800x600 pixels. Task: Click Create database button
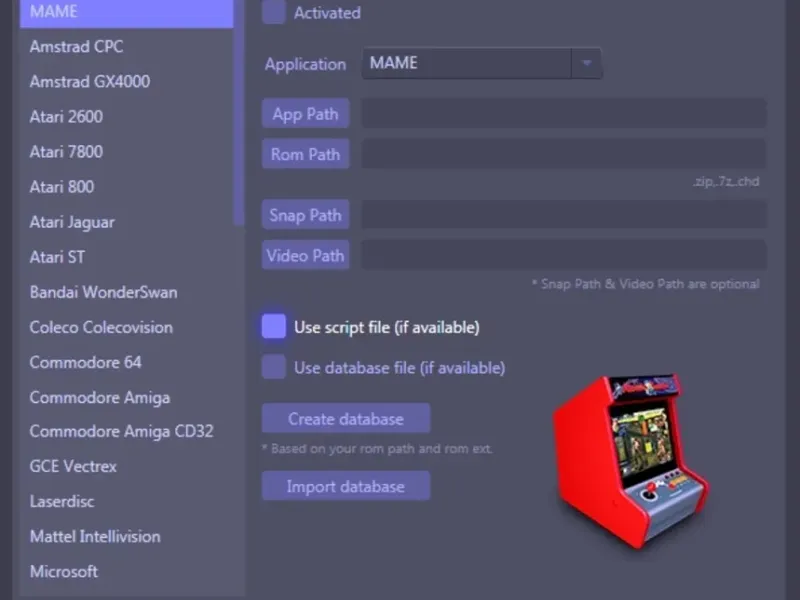coord(346,419)
